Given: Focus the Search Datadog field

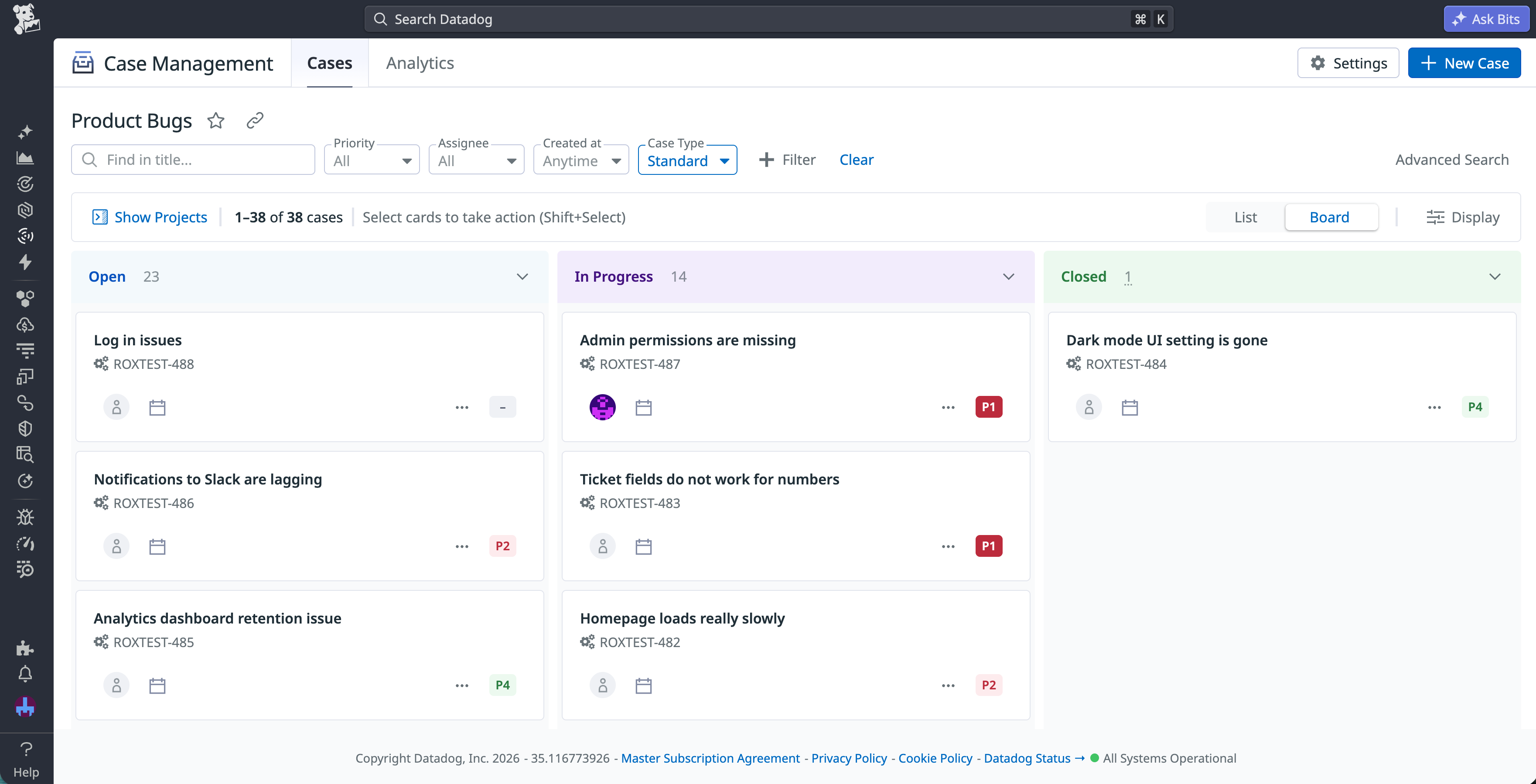Looking at the screenshot, I should 768,19.
